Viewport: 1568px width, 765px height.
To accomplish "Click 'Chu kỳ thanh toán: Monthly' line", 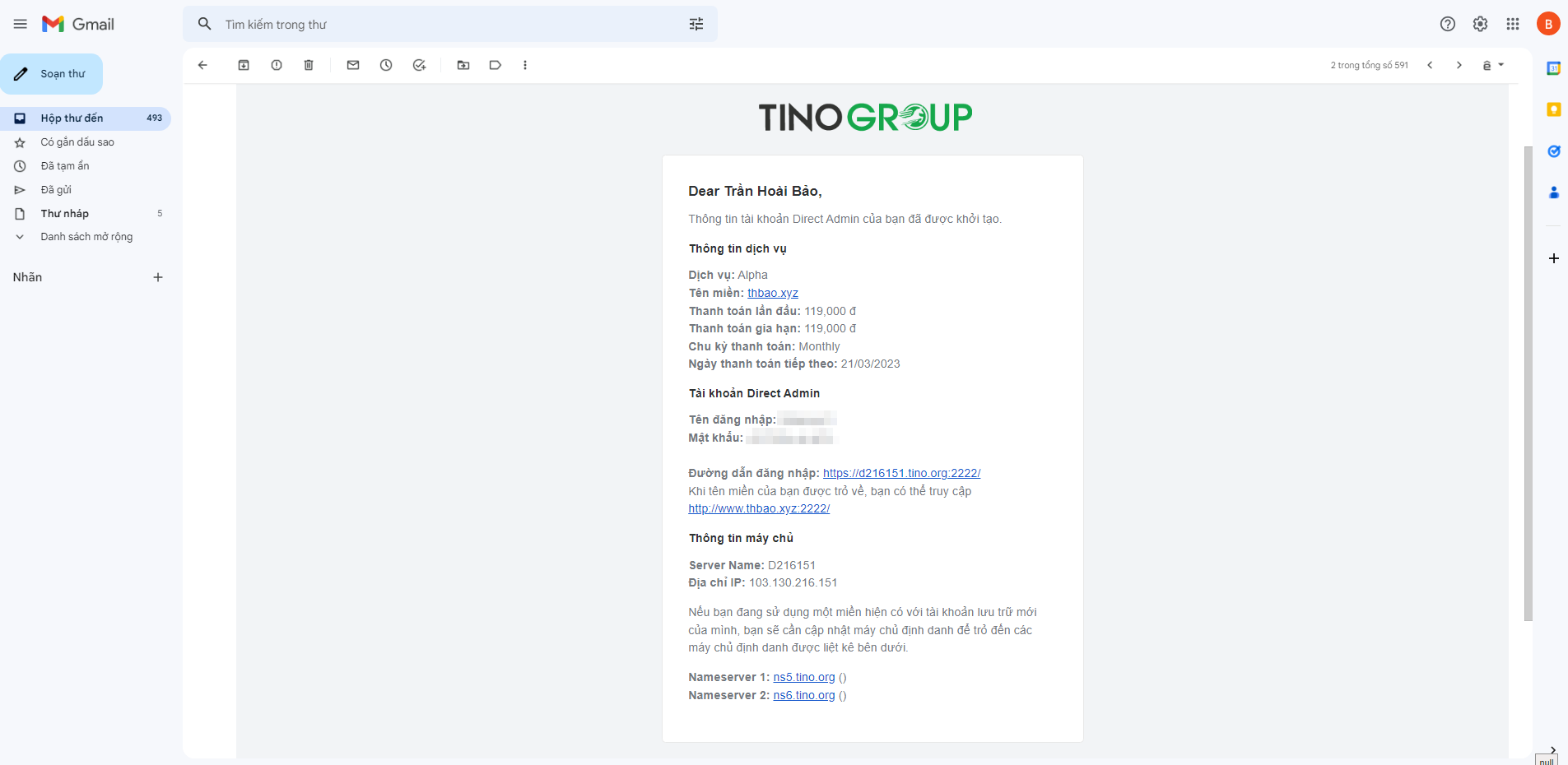I will (764, 346).
